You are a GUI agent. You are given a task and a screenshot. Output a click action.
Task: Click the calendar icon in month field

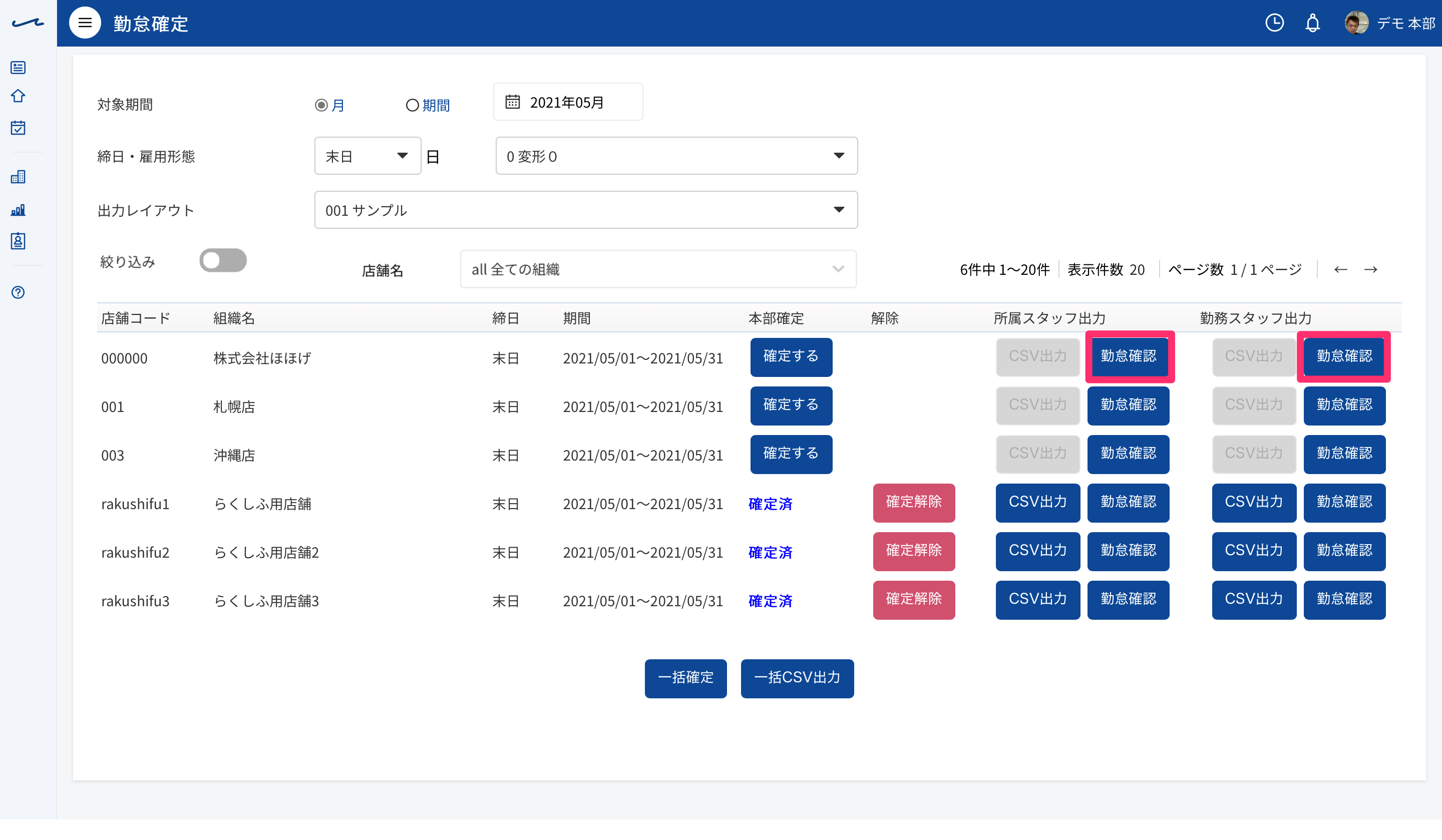(512, 102)
